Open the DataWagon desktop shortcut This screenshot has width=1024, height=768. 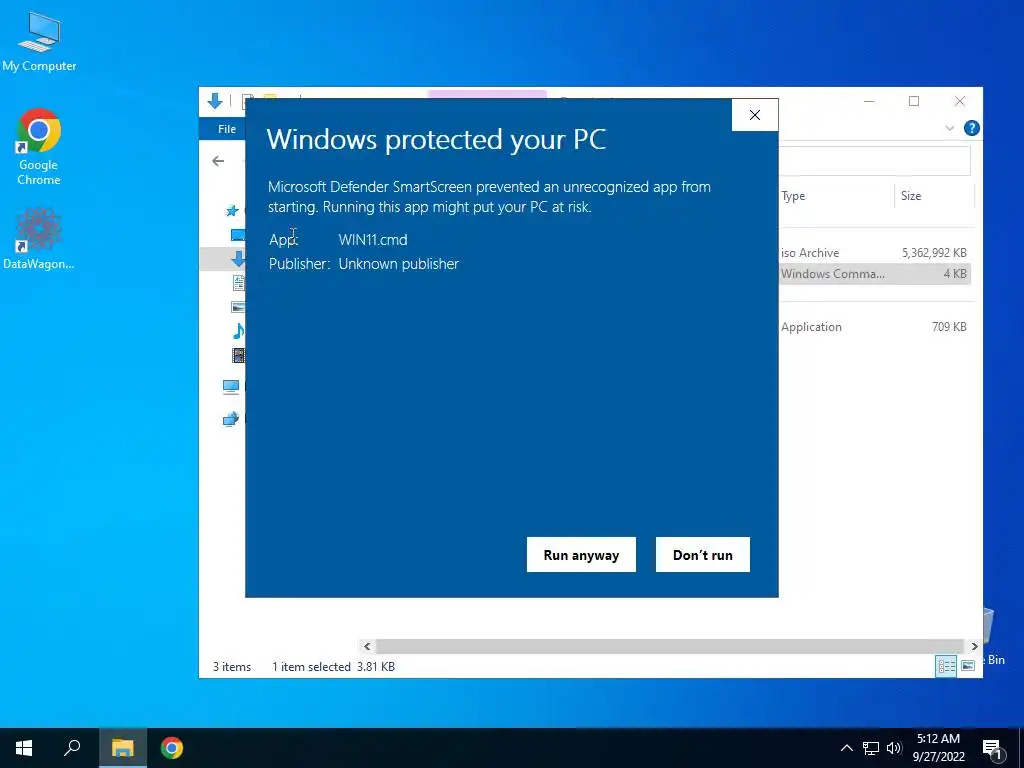point(39,238)
